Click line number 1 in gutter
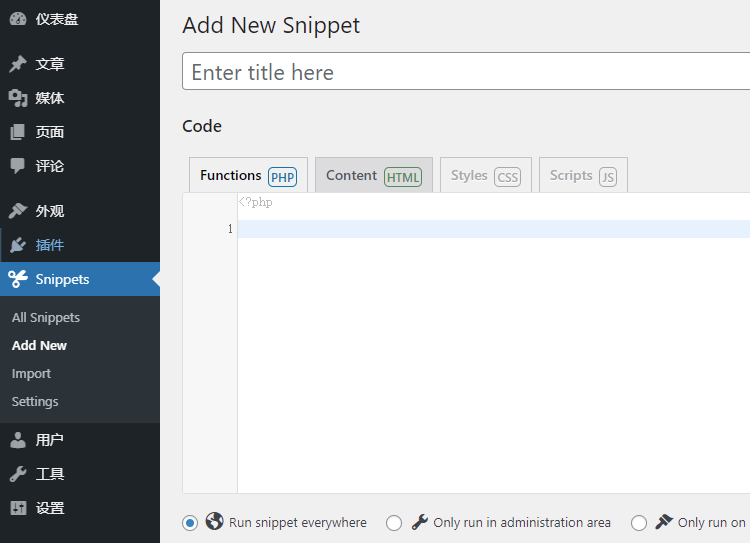 (230, 229)
